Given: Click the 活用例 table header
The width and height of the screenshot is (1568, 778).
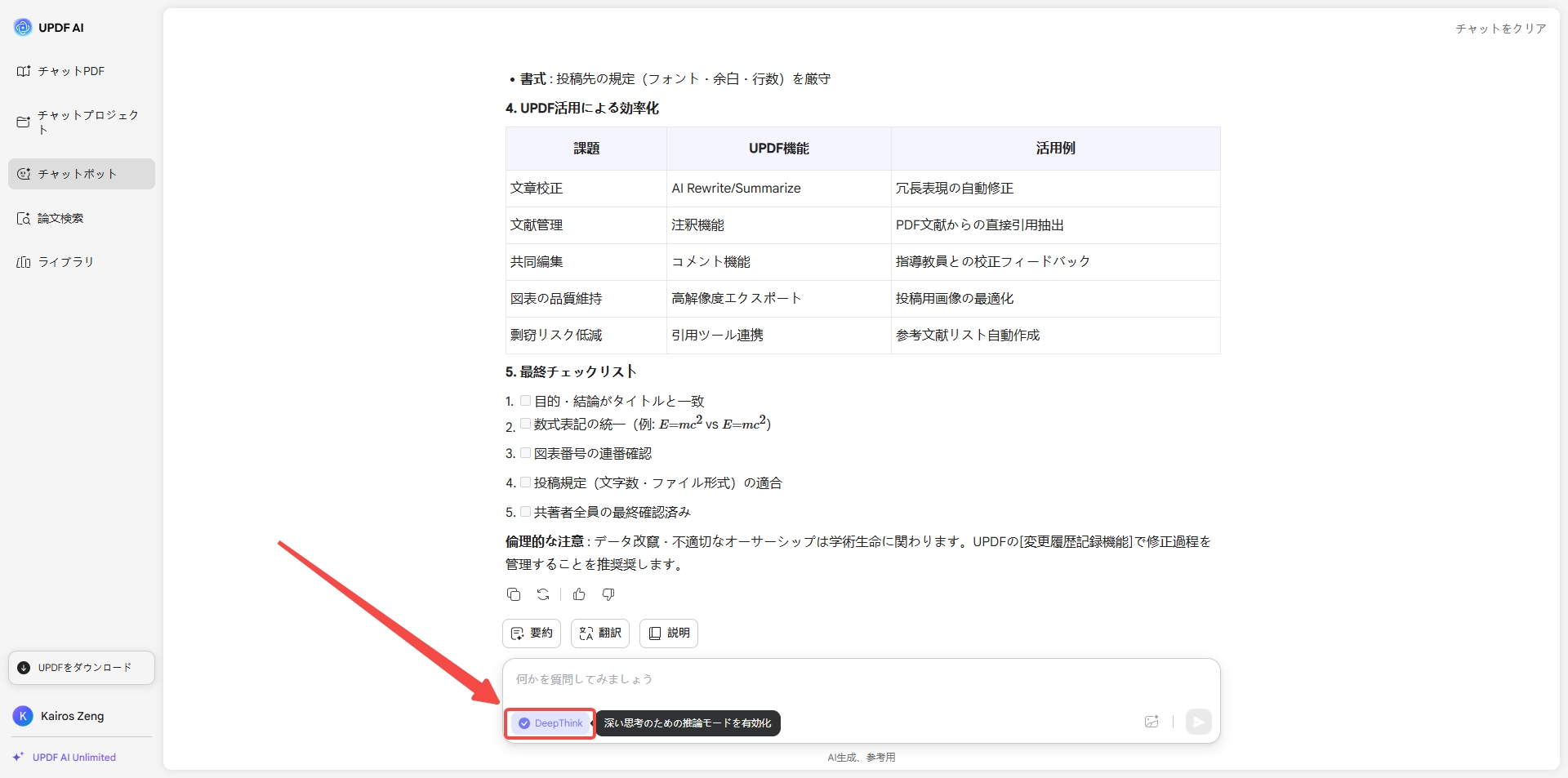Looking at the screenshot, I should [1056, 149].
